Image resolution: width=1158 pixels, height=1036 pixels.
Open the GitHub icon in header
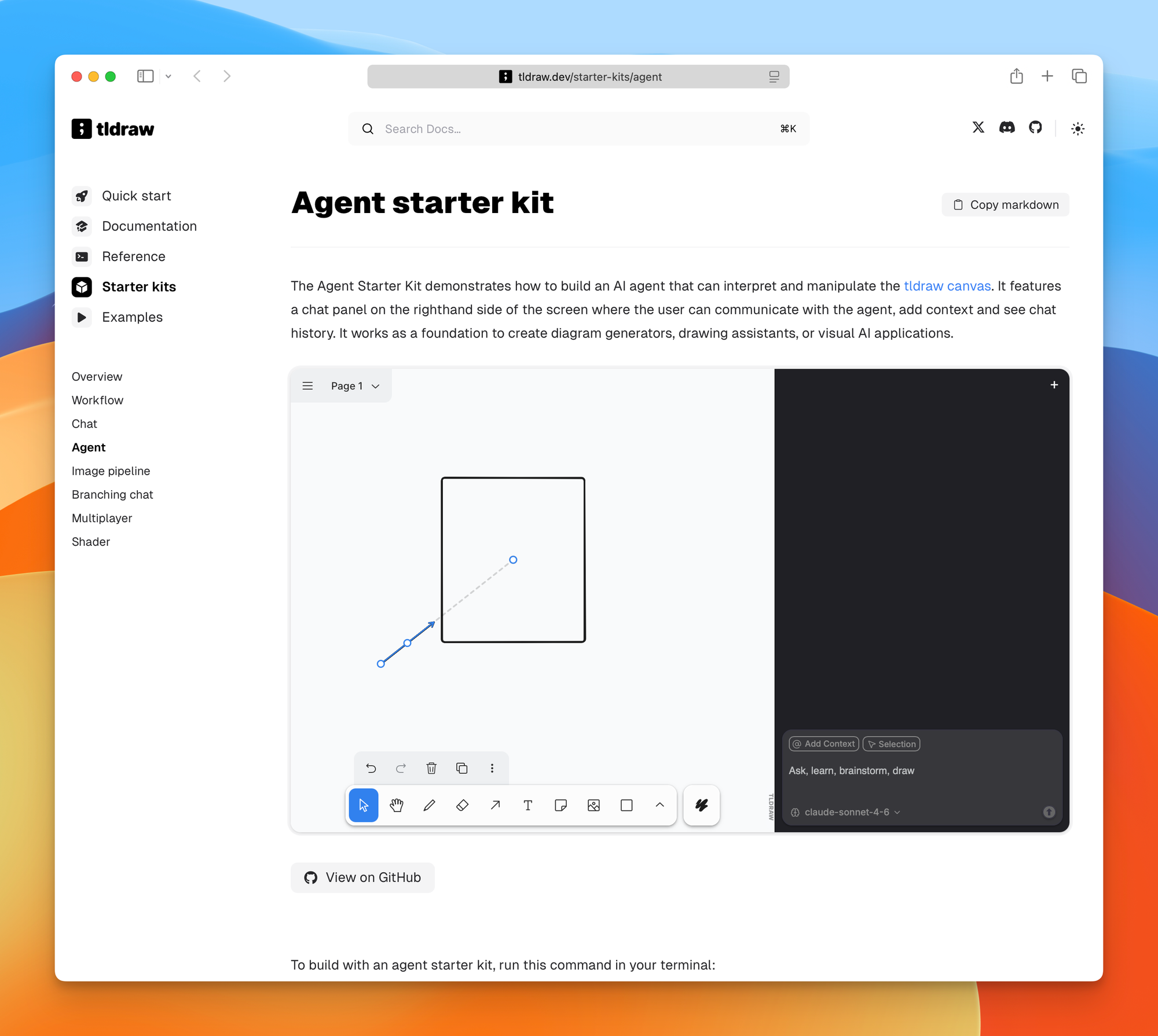click(1035, 127)
